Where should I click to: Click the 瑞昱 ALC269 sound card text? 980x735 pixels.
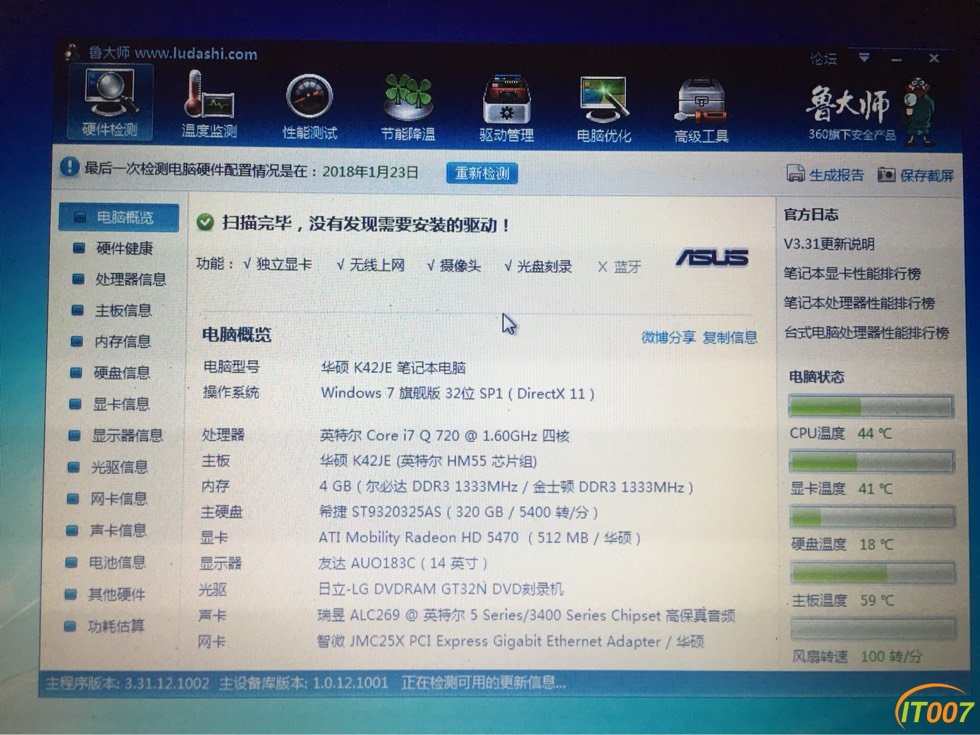(526, 615)
